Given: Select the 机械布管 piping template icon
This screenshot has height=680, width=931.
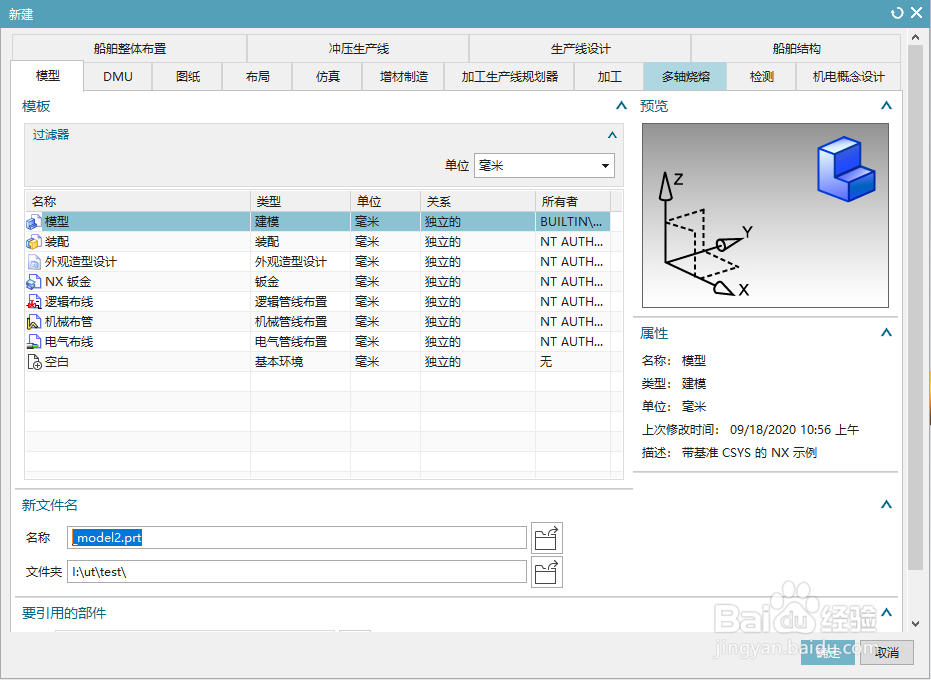Looking at the screenshot, I should (33, 321).
